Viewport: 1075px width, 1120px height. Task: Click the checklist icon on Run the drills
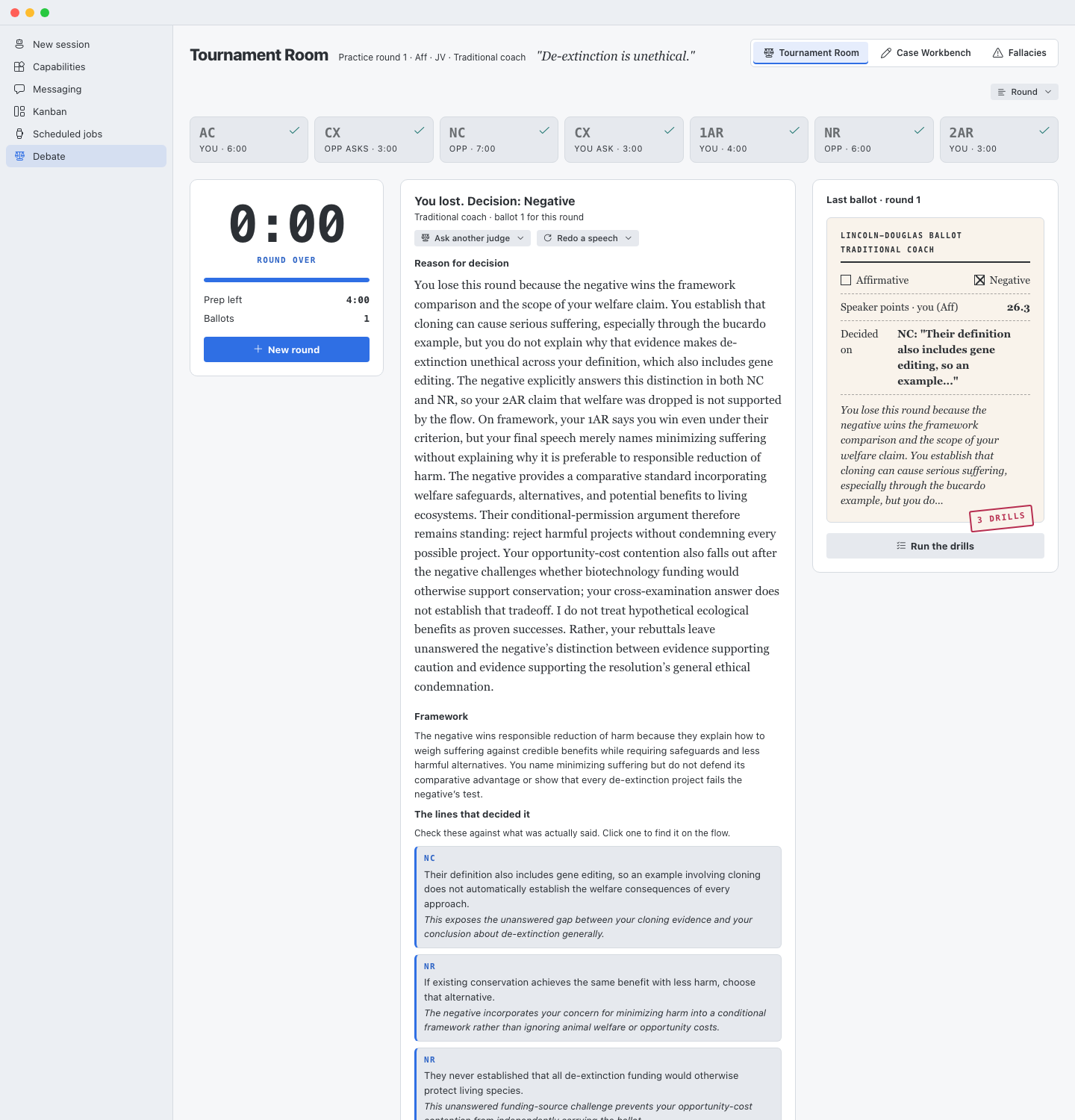pyautogui.click(x=901, y=546)
